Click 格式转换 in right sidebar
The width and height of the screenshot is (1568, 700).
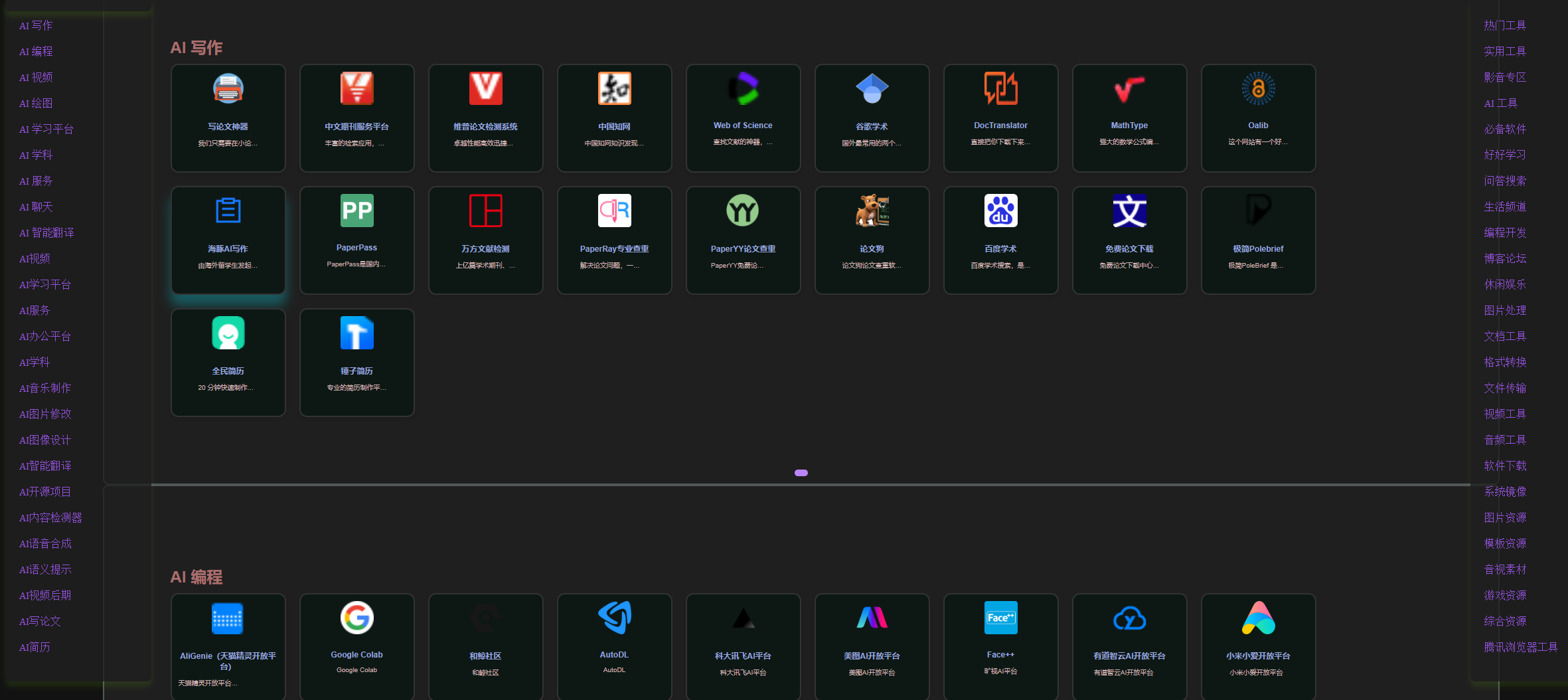[1505, 362]
